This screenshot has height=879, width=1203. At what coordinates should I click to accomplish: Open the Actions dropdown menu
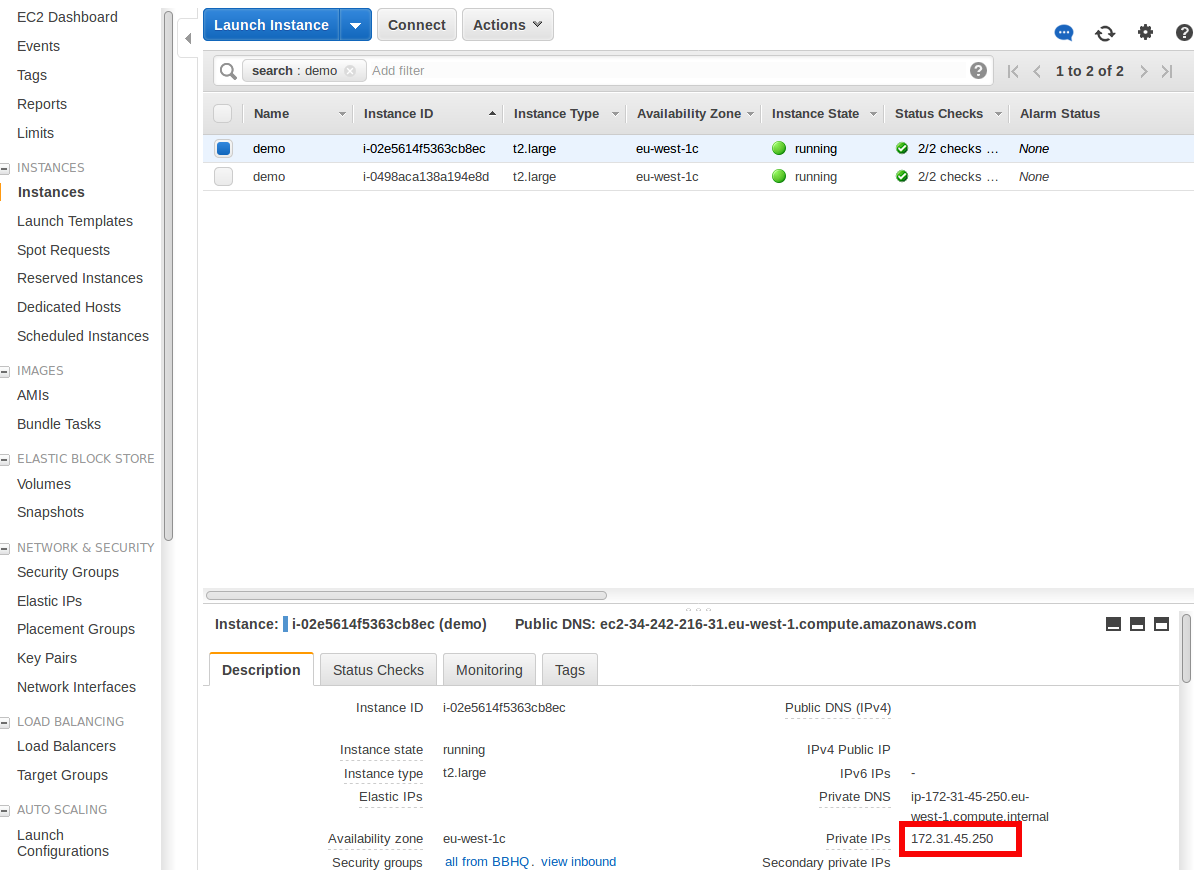(x=507, y=25)
